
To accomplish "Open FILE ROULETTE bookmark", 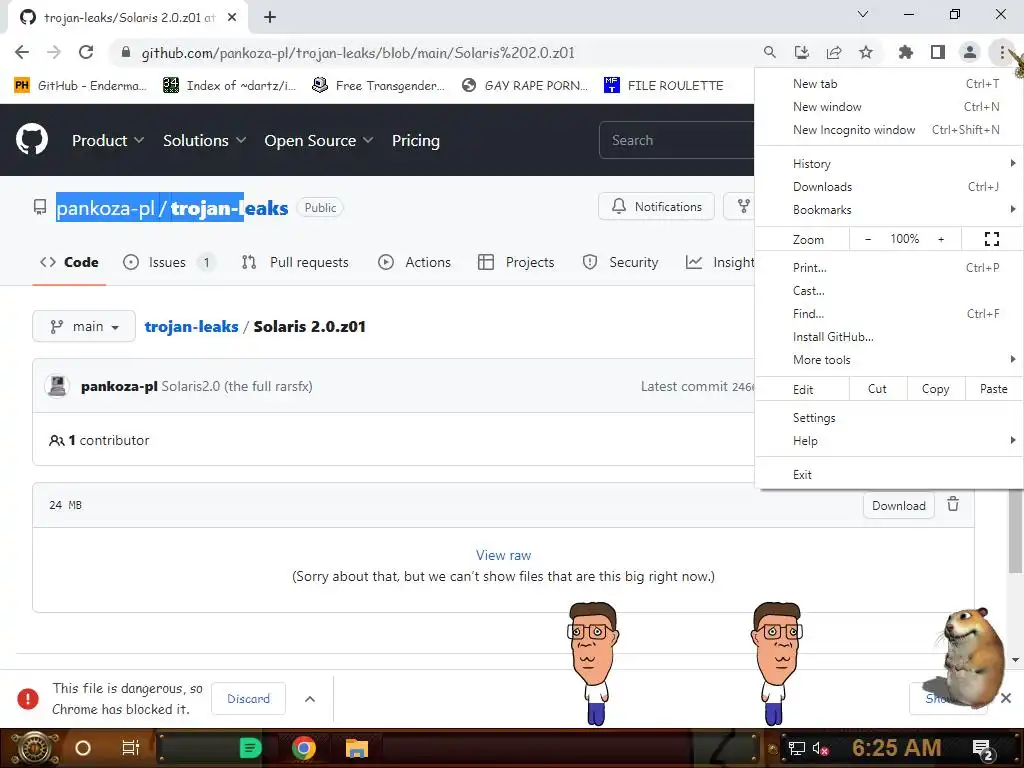I will [664, 85].
